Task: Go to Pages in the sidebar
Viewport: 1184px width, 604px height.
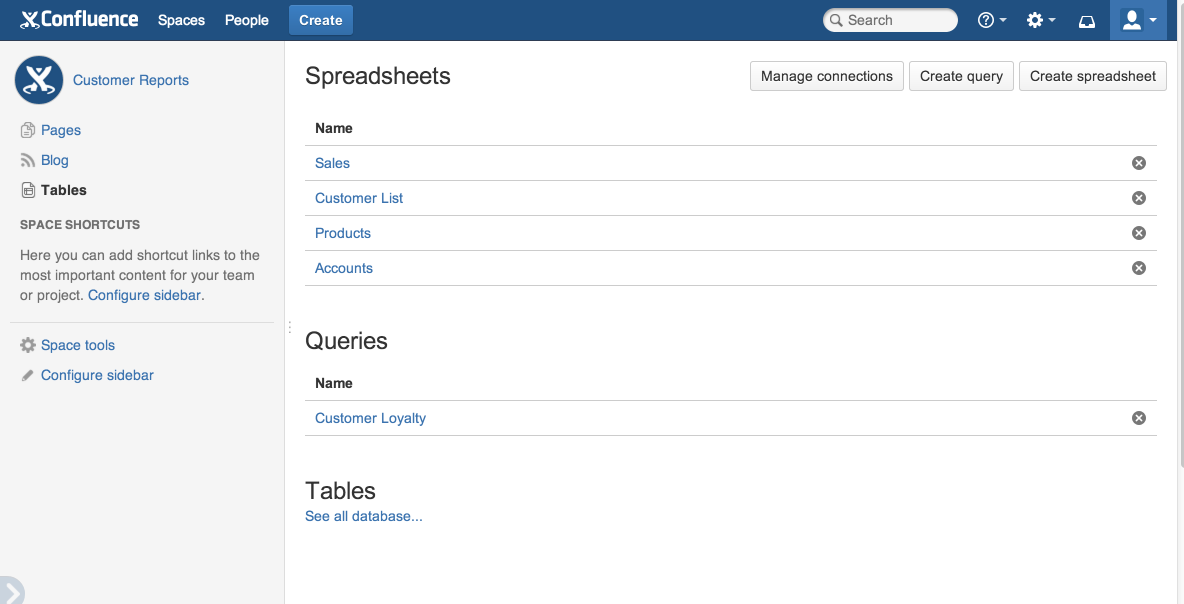Action: (60, 130)
